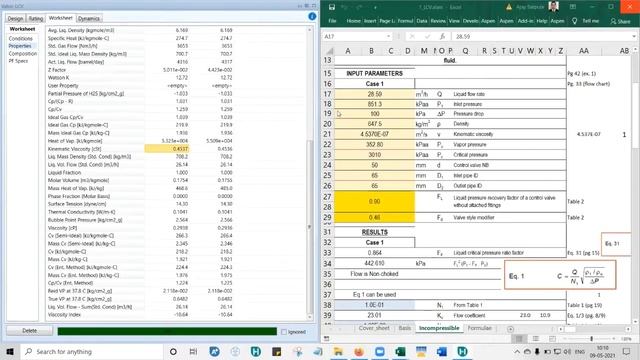Select the liquid flow rate cell 28.59
Image resolution: width=640 pixels, height=360 pixels.
click(x=374, y=94)
